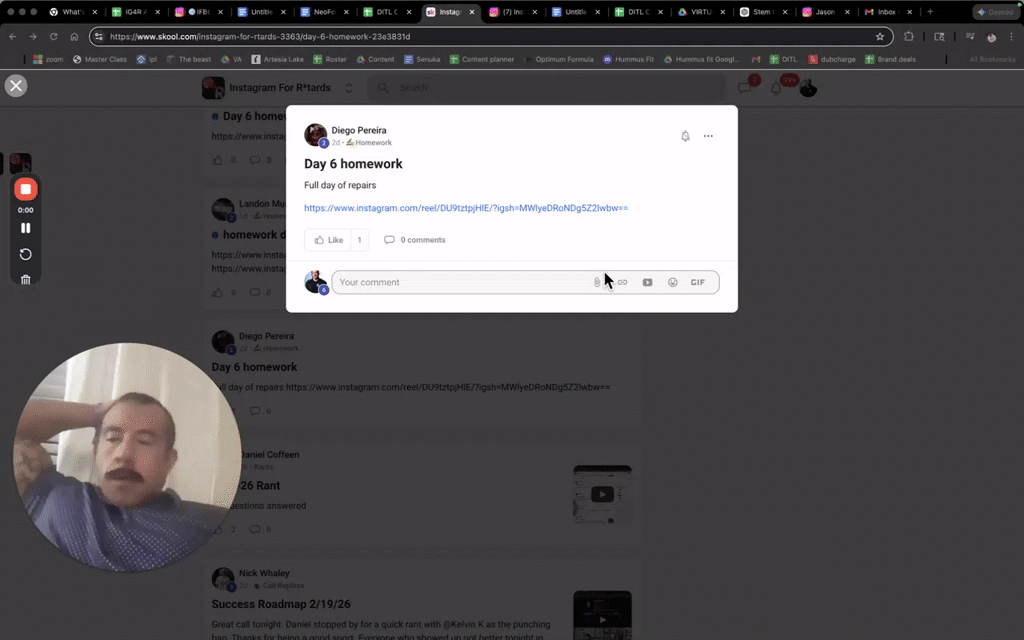
Task: Open the 2/26 Rant video thumbnail
Action: click(602, 494)
